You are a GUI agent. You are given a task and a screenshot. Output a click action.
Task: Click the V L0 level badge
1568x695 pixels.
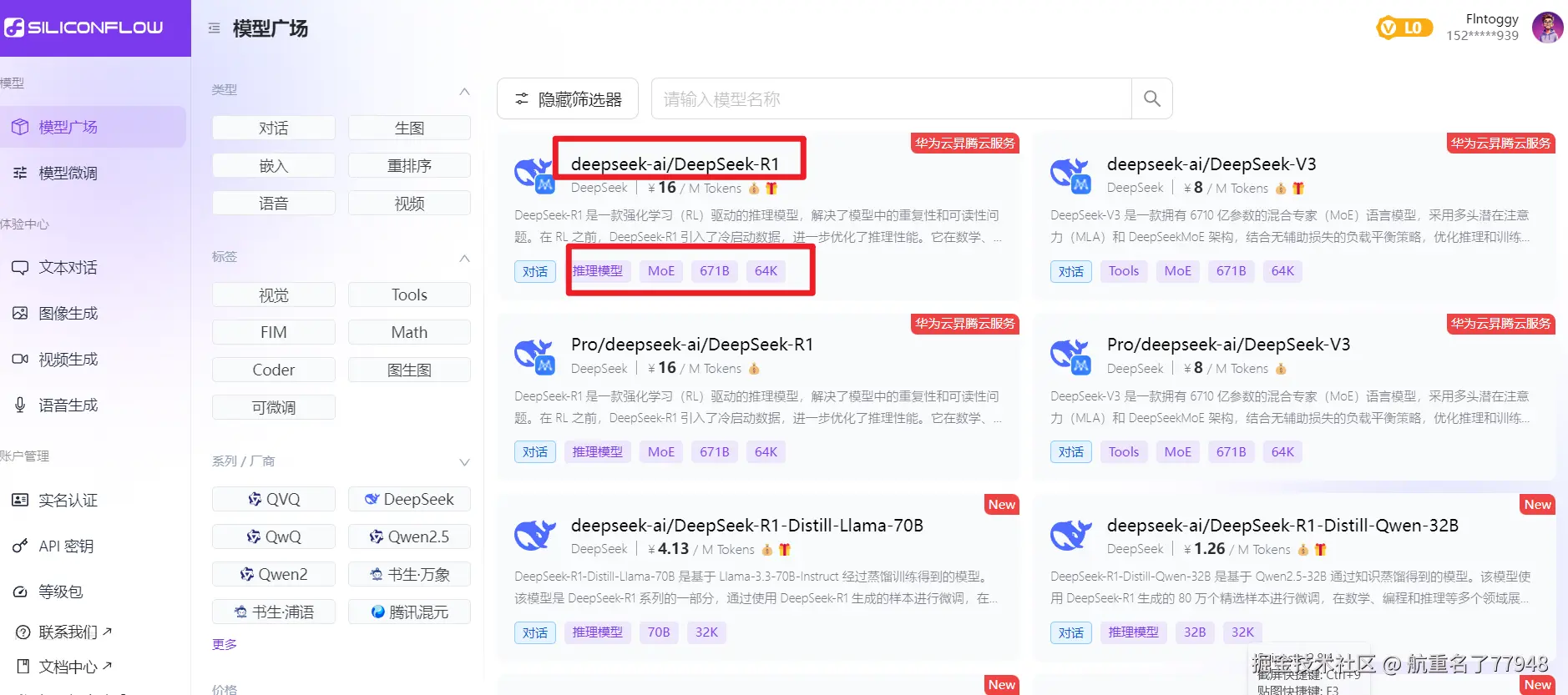click(x=1404, y=28)
